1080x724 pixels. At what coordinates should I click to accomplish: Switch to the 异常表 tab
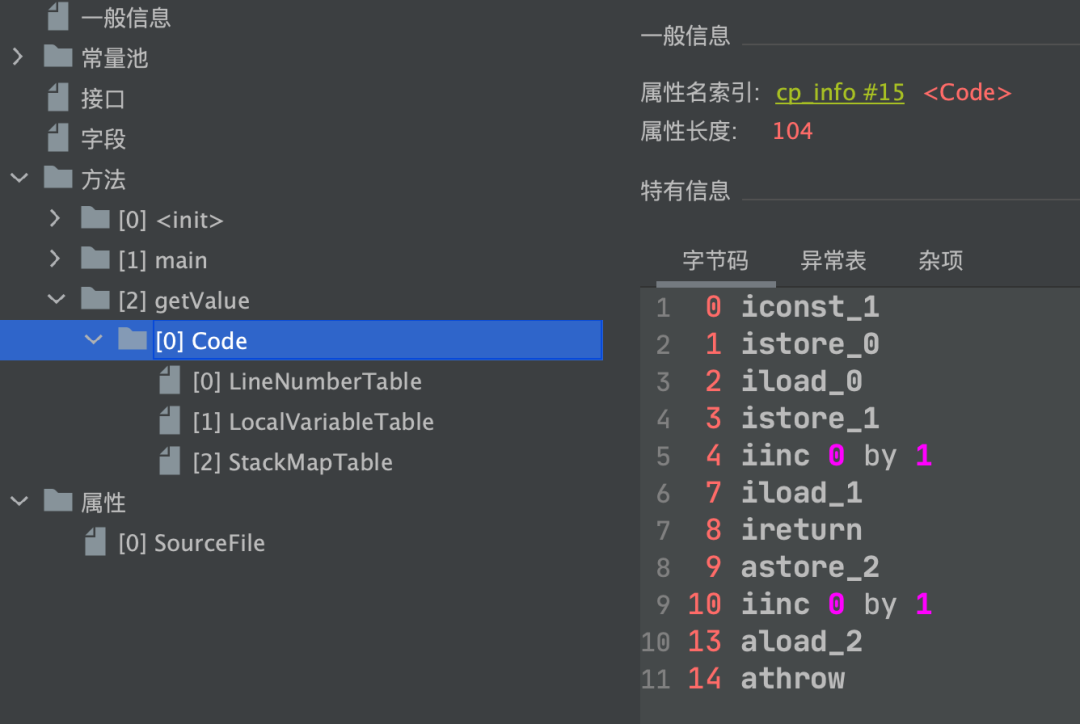(x=833, y=261)
